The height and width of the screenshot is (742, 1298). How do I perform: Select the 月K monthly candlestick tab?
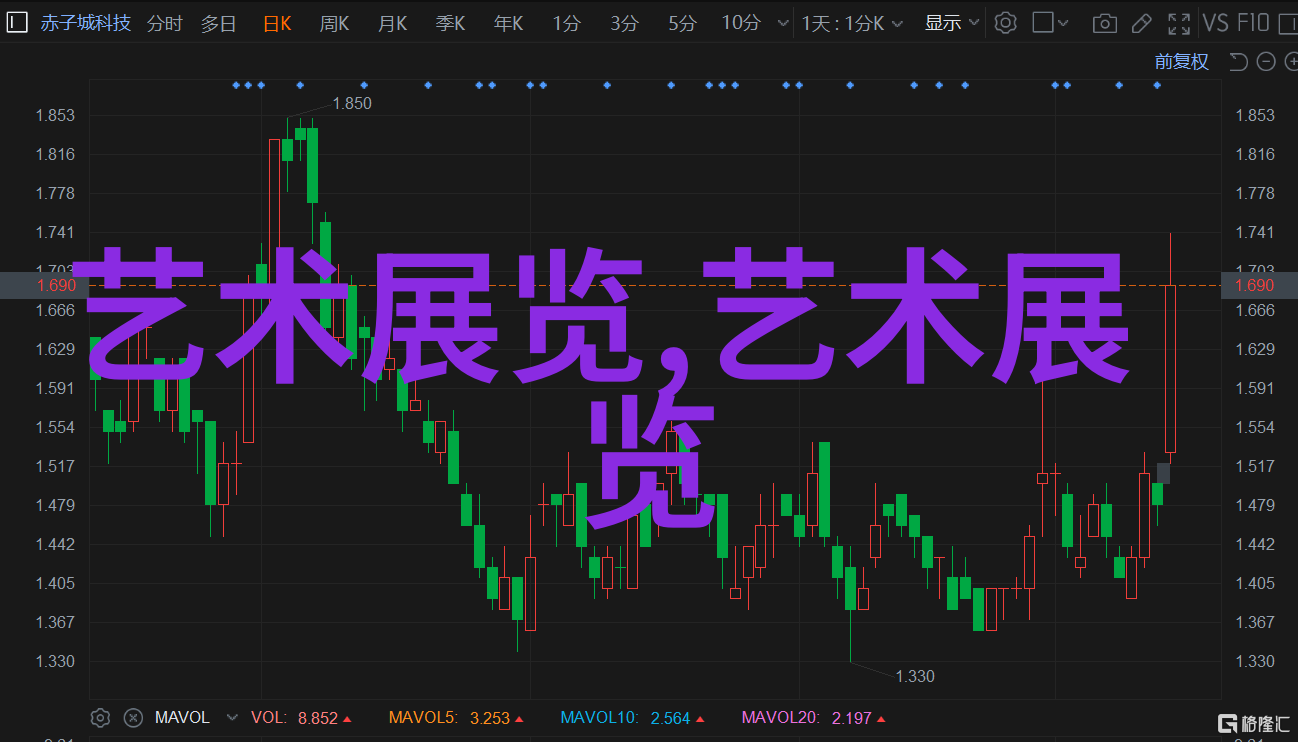pos(392,22)
